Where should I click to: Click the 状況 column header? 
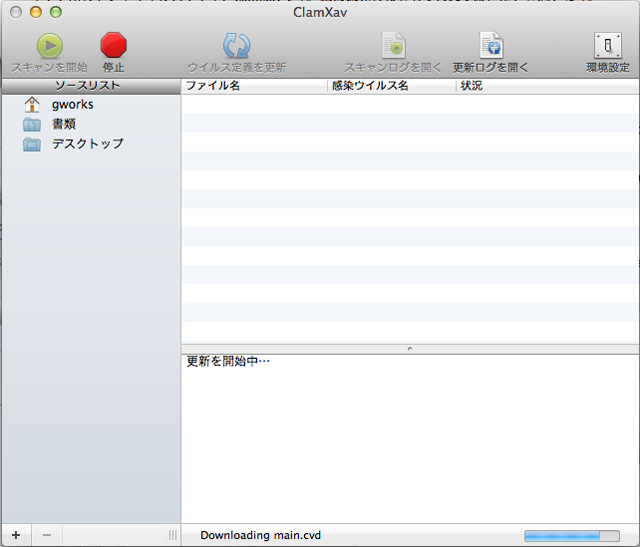[547, 86]
